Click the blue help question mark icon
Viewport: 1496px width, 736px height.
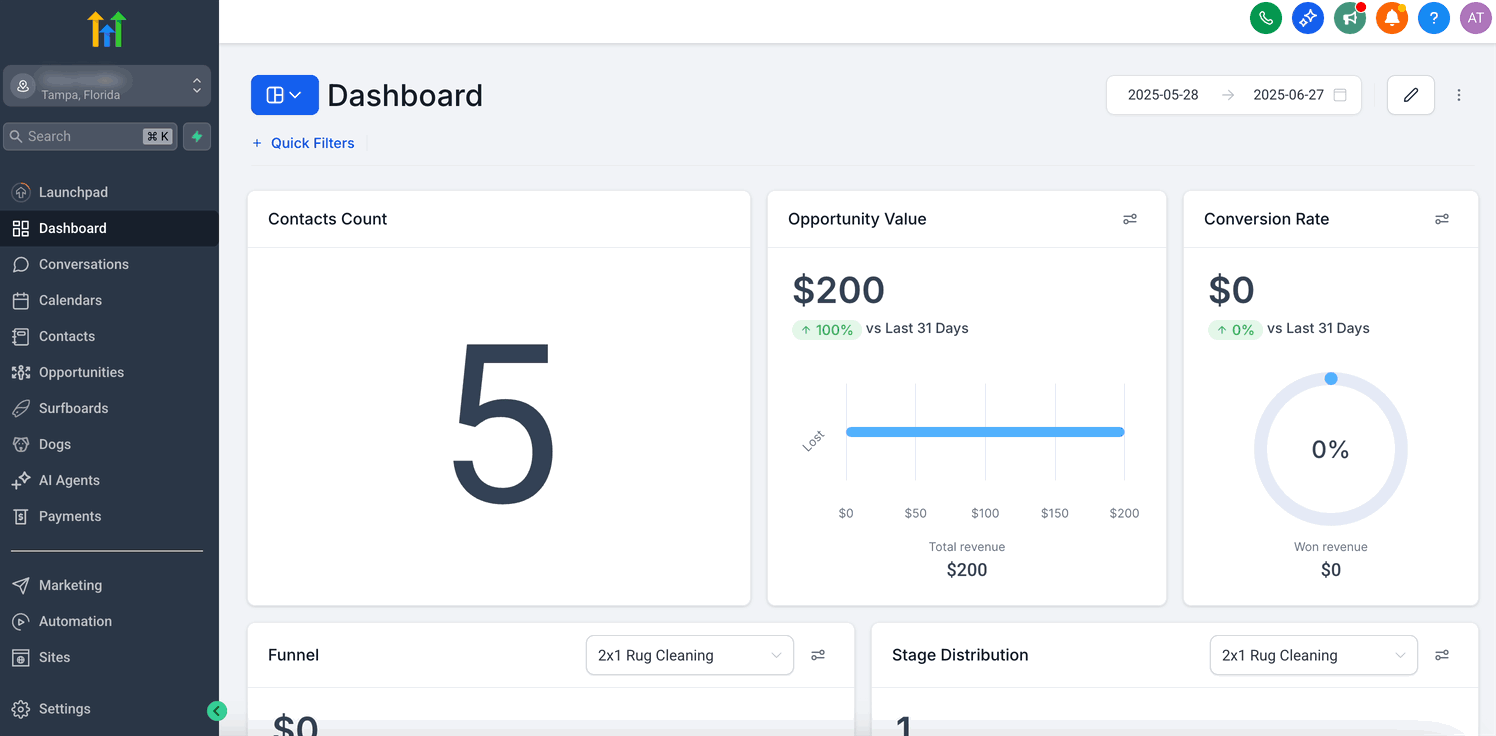pyautogui.click(x=1434, y=18)
